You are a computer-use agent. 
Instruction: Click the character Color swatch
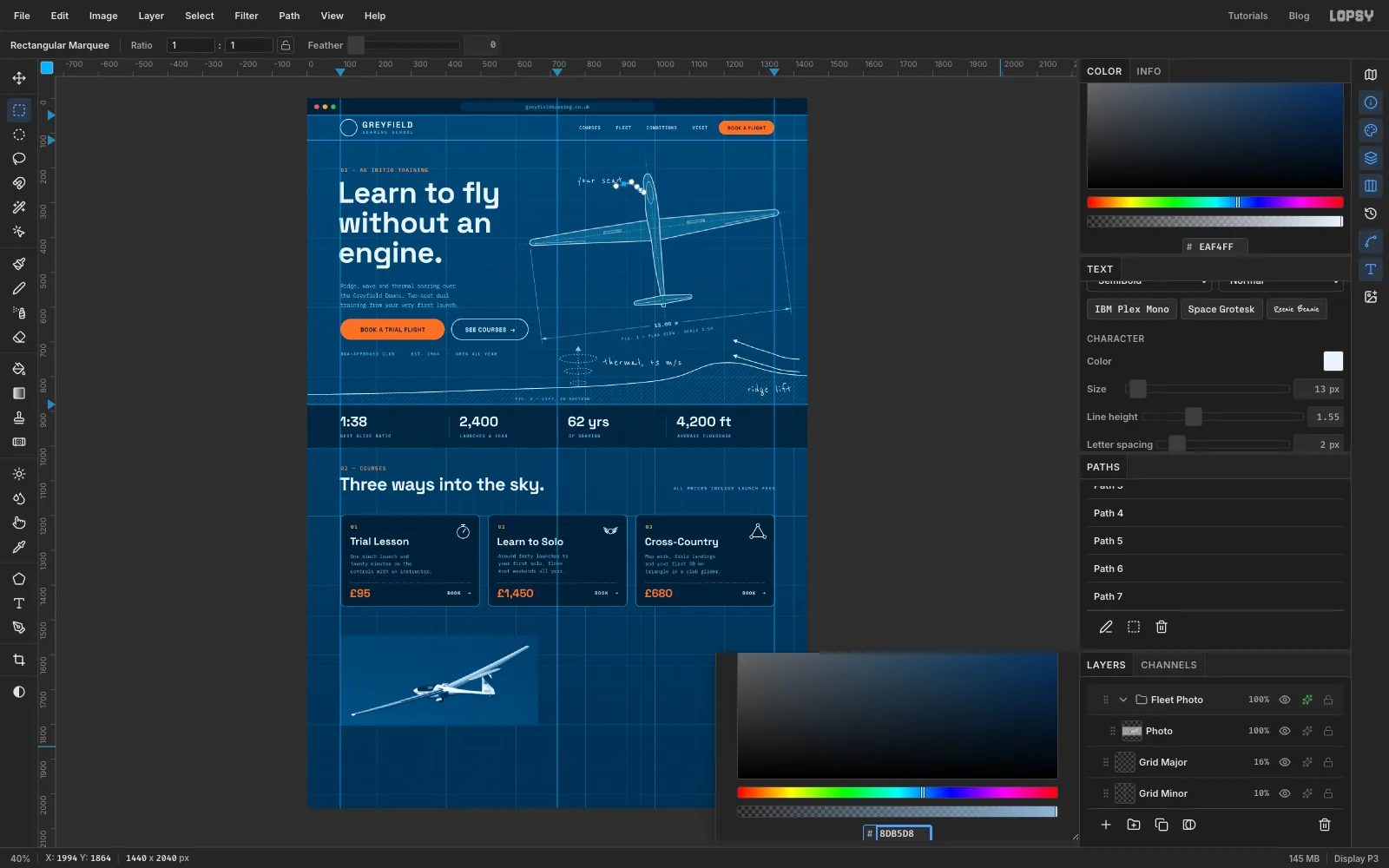click(x=1333, y=361)
